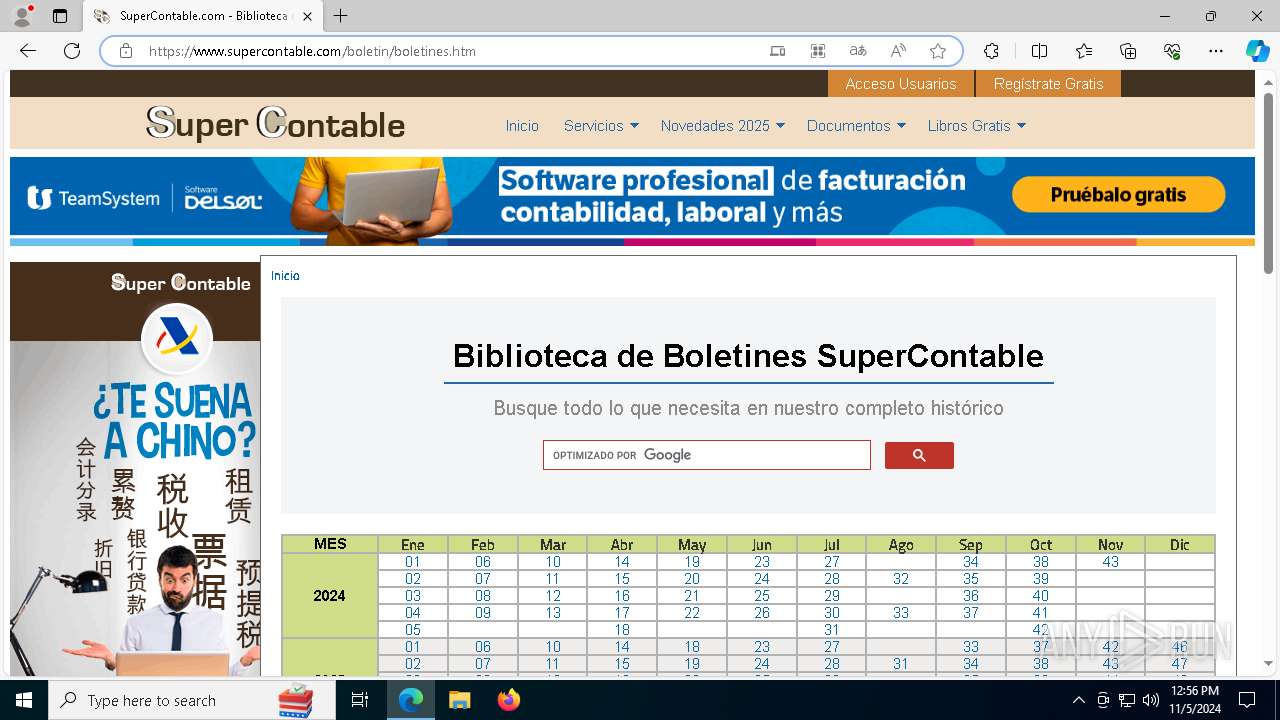The image size is (1280, 720).
Task: Open 2024 August bulletin 32
Action: pos(901,579)
